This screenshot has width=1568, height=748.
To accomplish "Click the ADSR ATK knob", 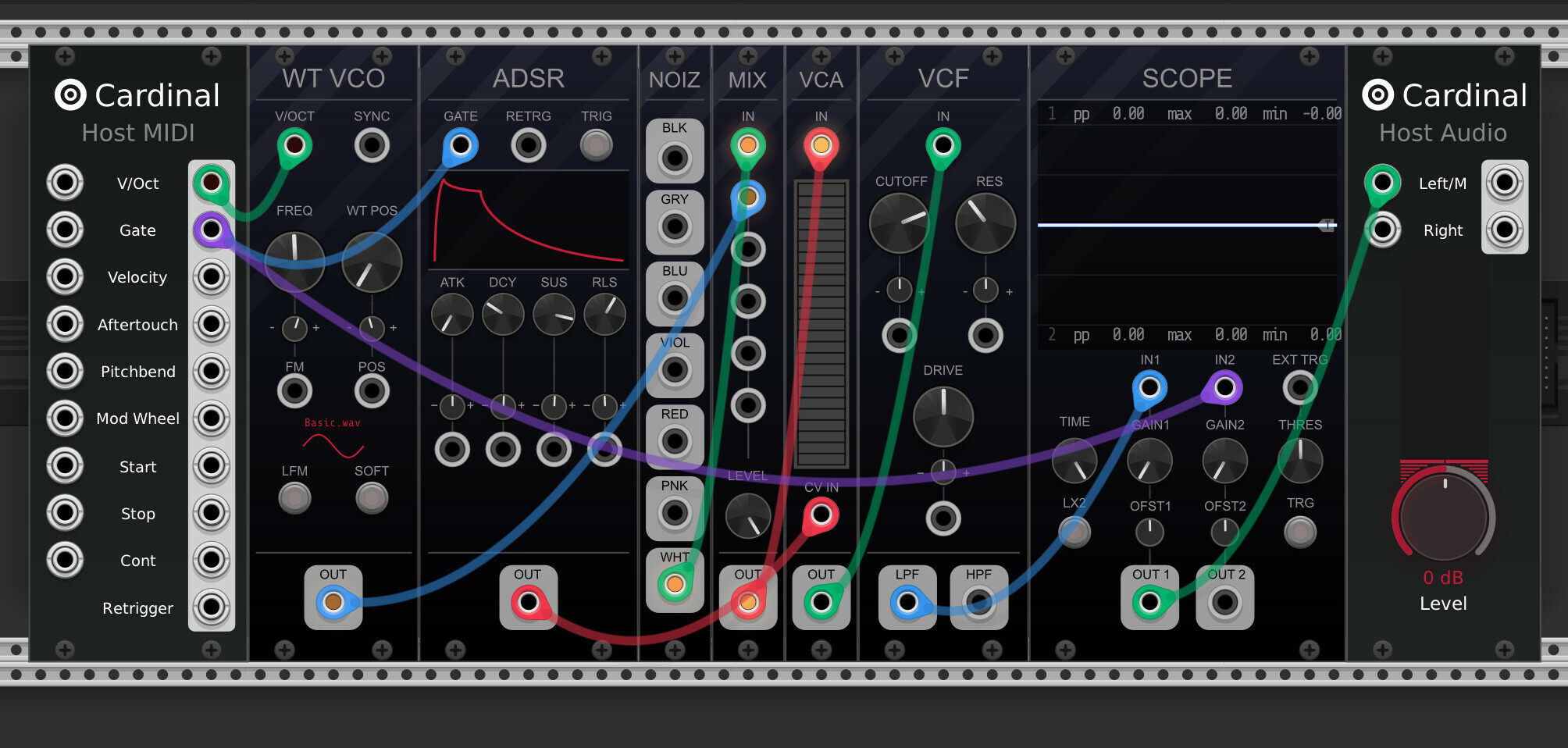I will (x=452, y=315).
